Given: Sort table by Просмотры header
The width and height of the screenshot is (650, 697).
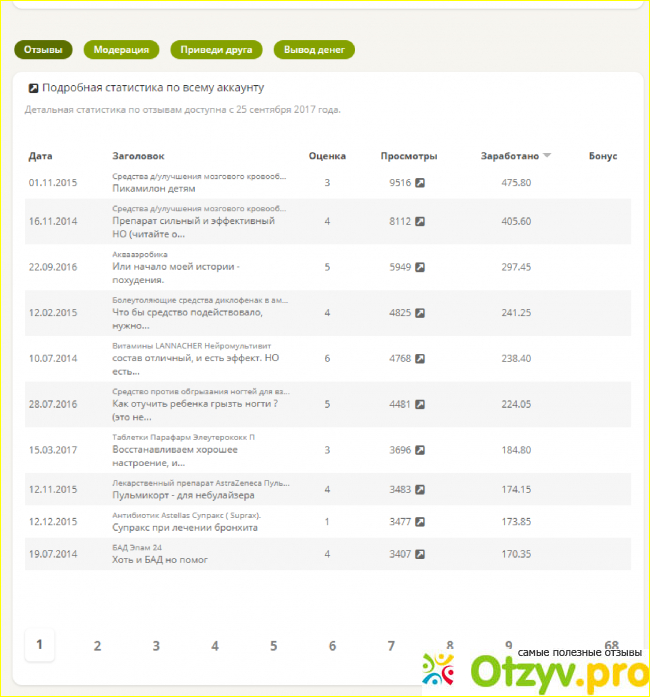Looking at the screenshot, I should tap(409, 156).
